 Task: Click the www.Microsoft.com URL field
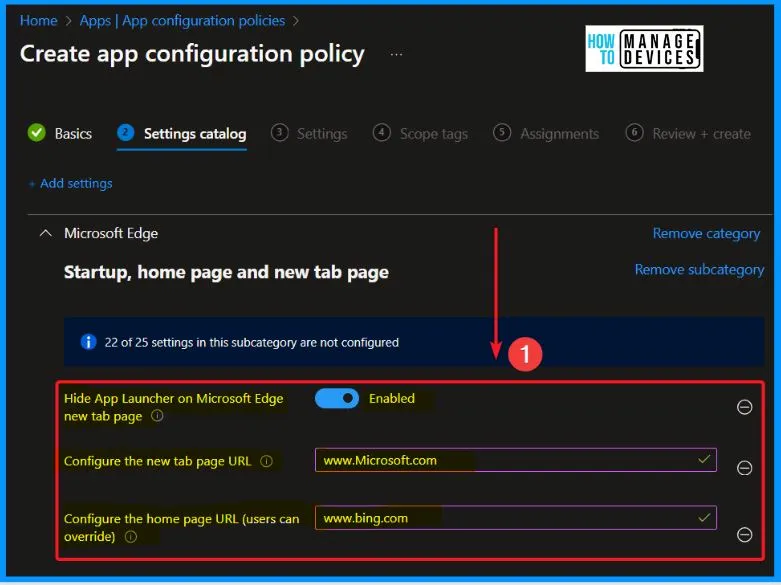[516, 460]
